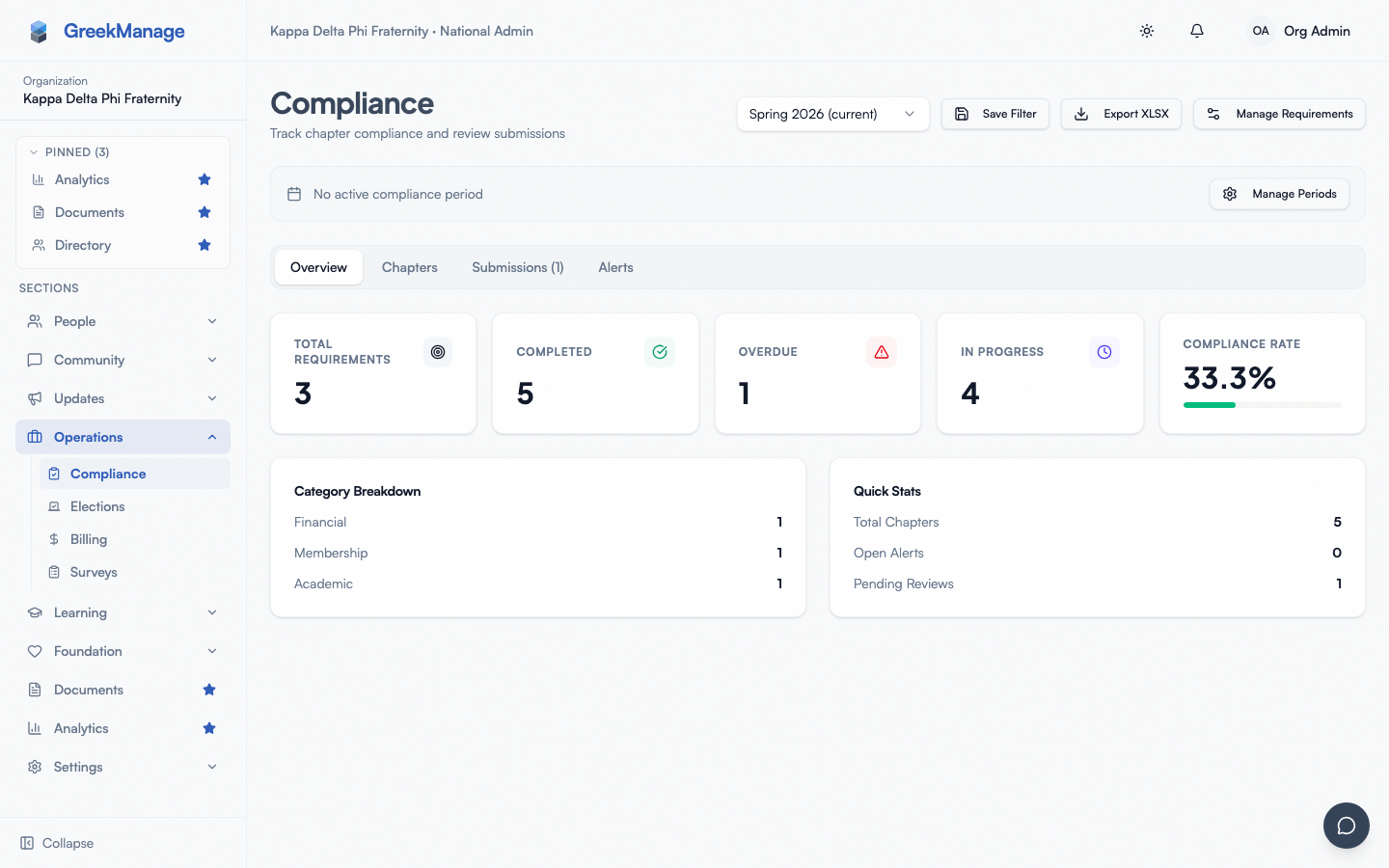Open the notifications bell

tap(1197, 31)
